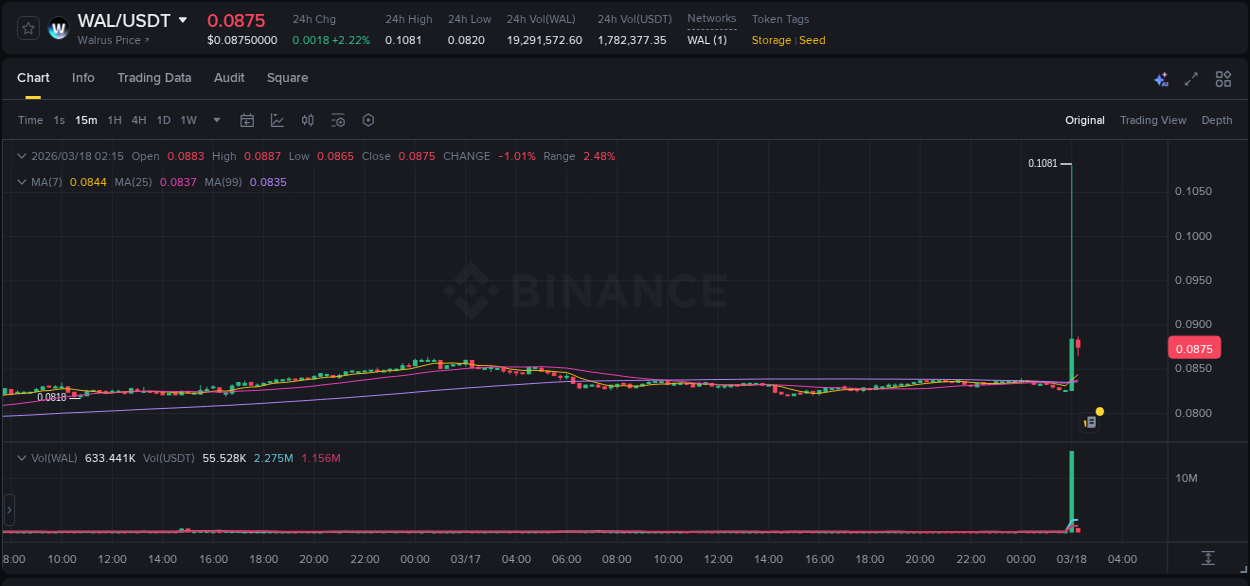This screenshot has width=1250, height=586.
Task: Open the chart type selector
Action: (276, 120)
